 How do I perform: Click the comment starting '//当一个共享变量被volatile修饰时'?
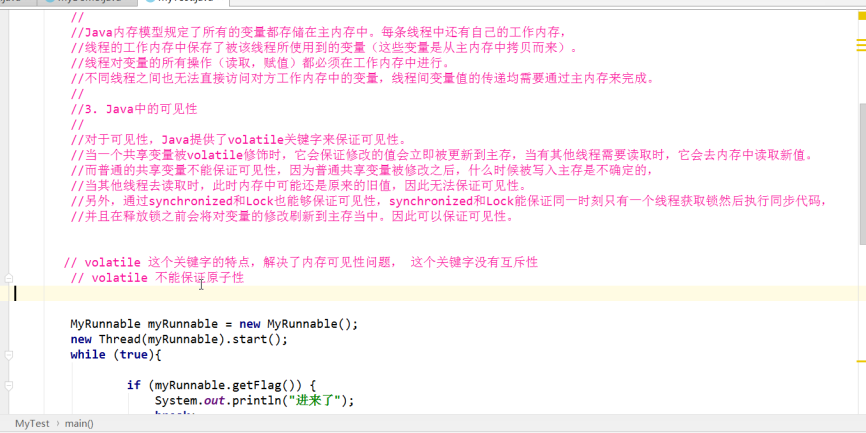point(443,155)
